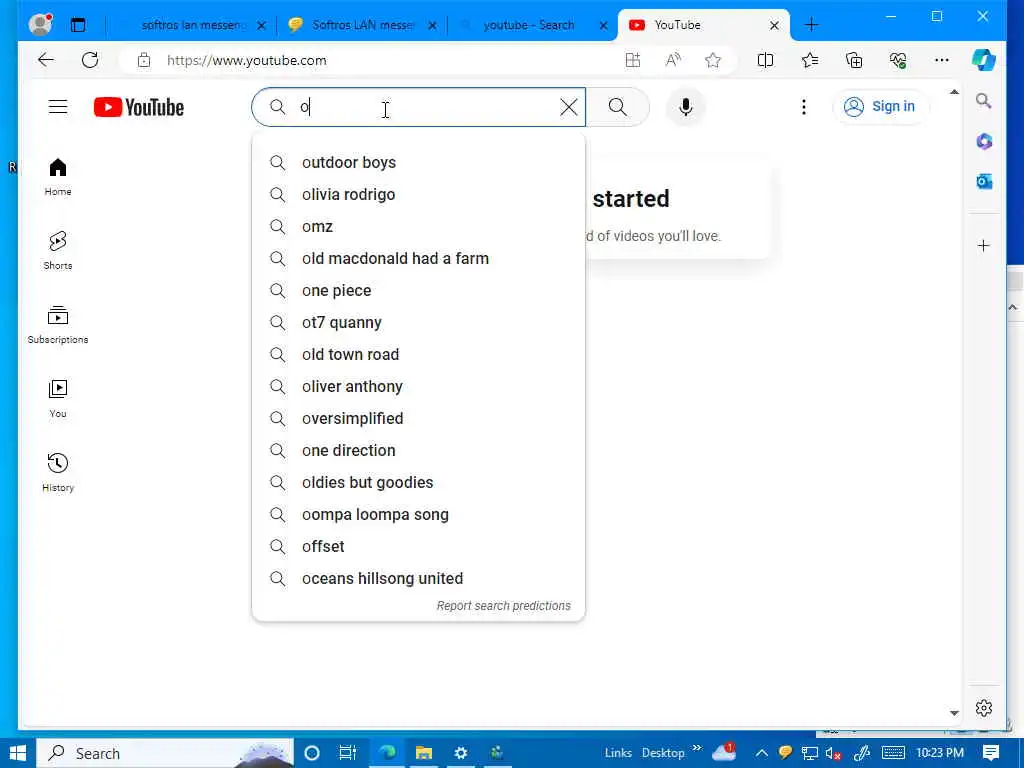Screen dimensions: 1024x768
Task: Open tab actions menu
Action: (x=78, y=25)
